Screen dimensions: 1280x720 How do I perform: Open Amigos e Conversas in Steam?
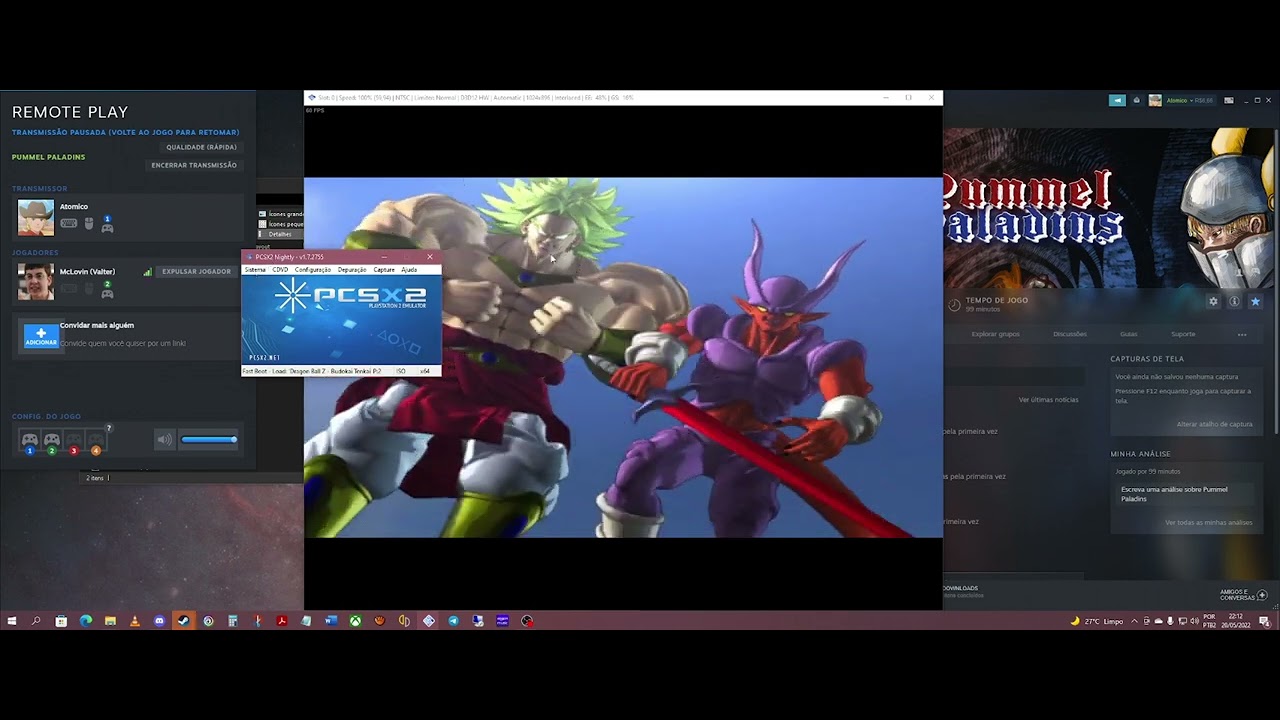[1243, 594]
